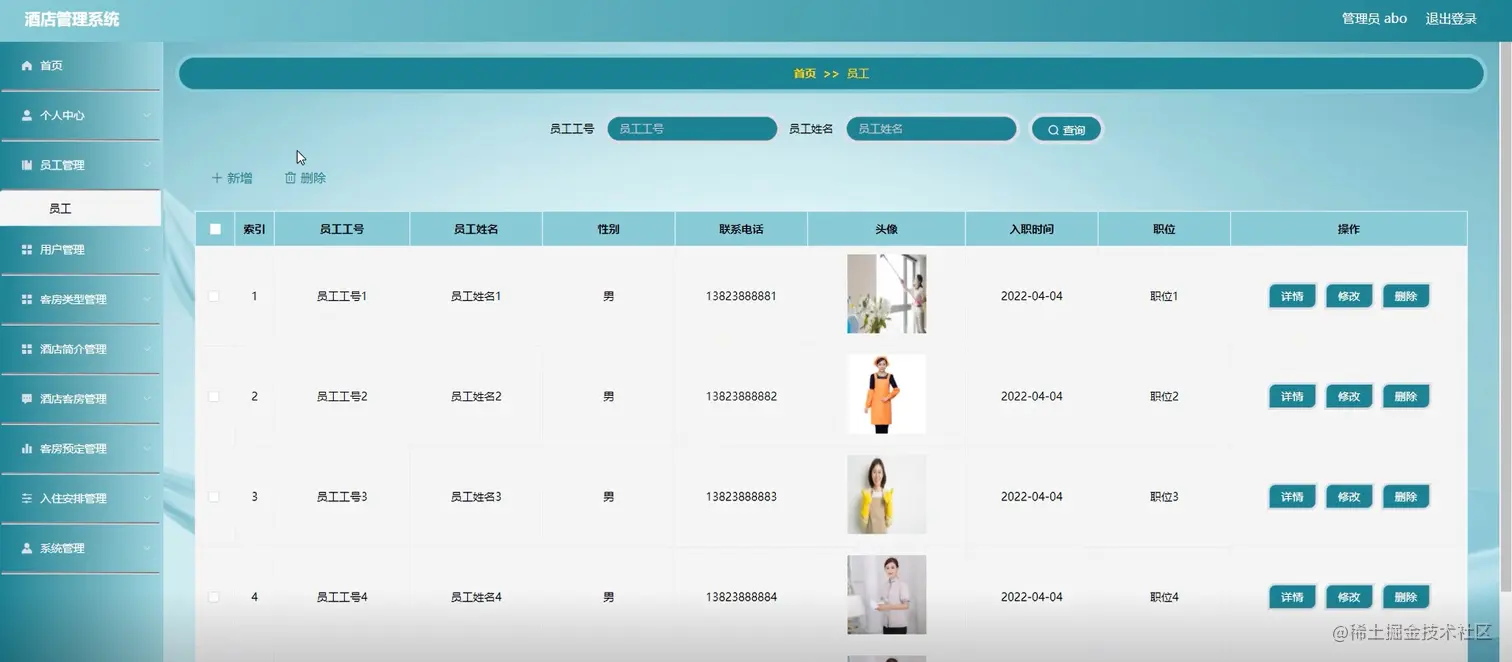Toggle the select-all checkbox in table header
Image resolution: width=1512 pixels, height=662 pixels.
[215, 229]
